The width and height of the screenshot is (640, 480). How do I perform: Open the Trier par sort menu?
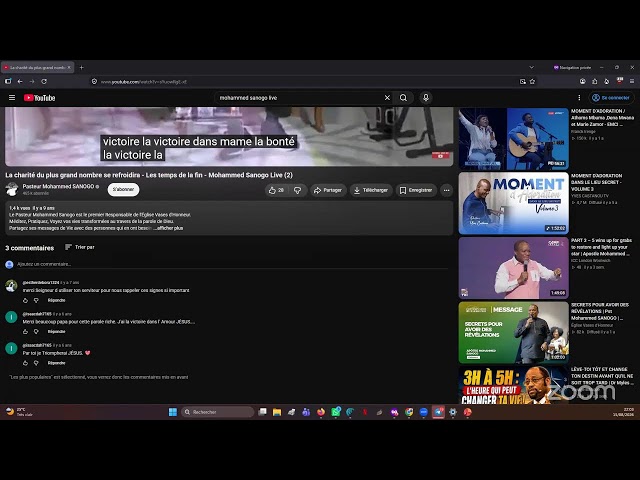click(x=80, y=247)
